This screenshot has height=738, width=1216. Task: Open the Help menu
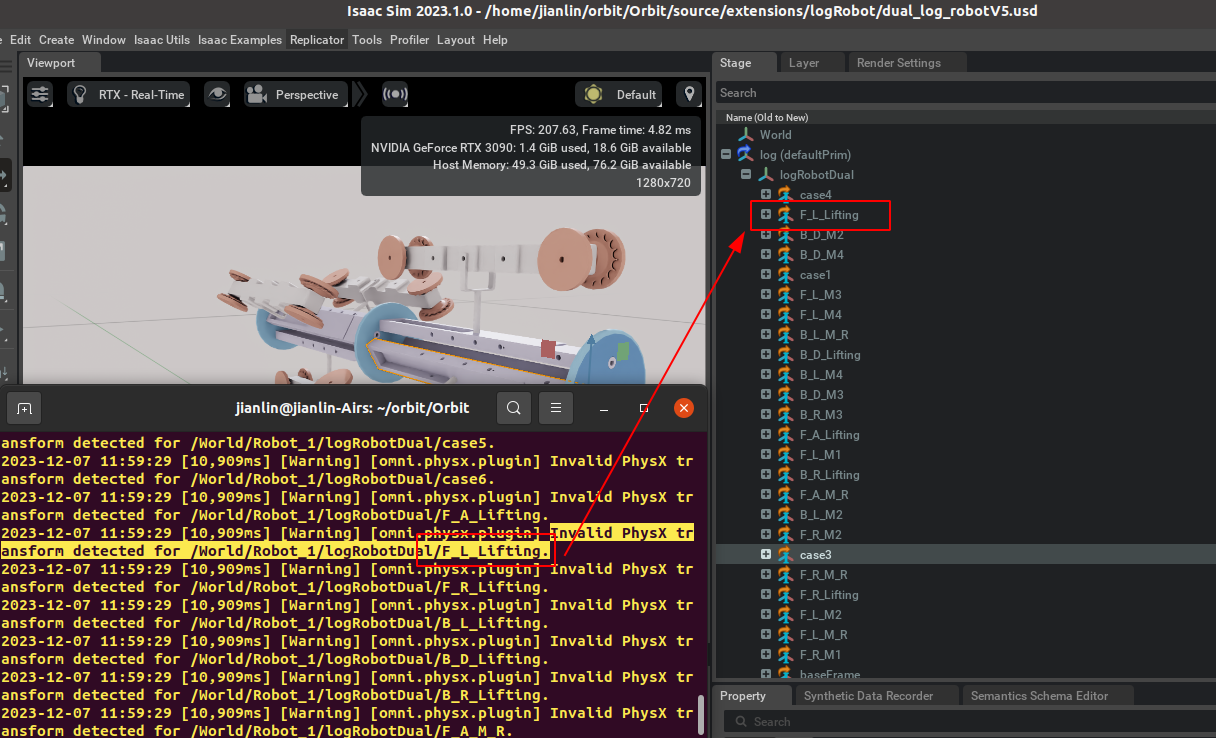495,40
